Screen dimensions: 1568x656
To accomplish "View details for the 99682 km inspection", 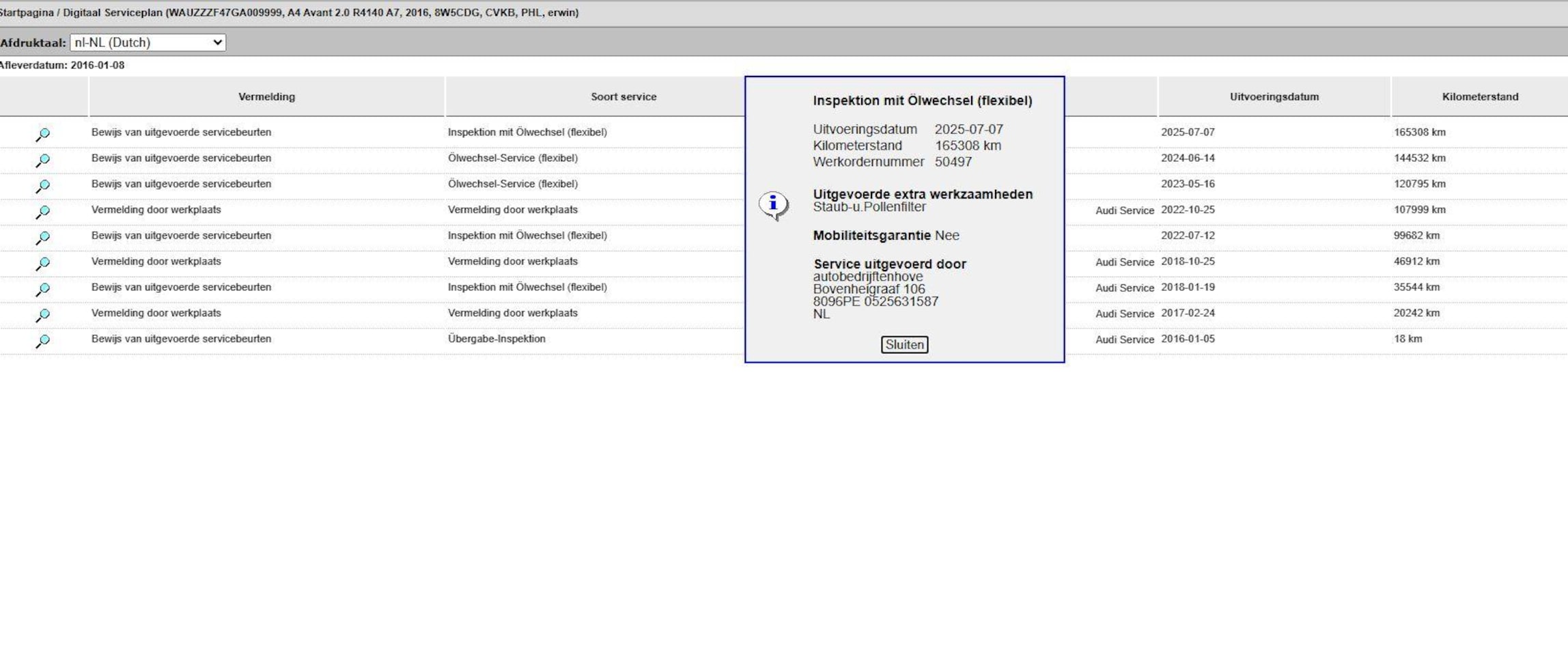I will click(42, 238).
